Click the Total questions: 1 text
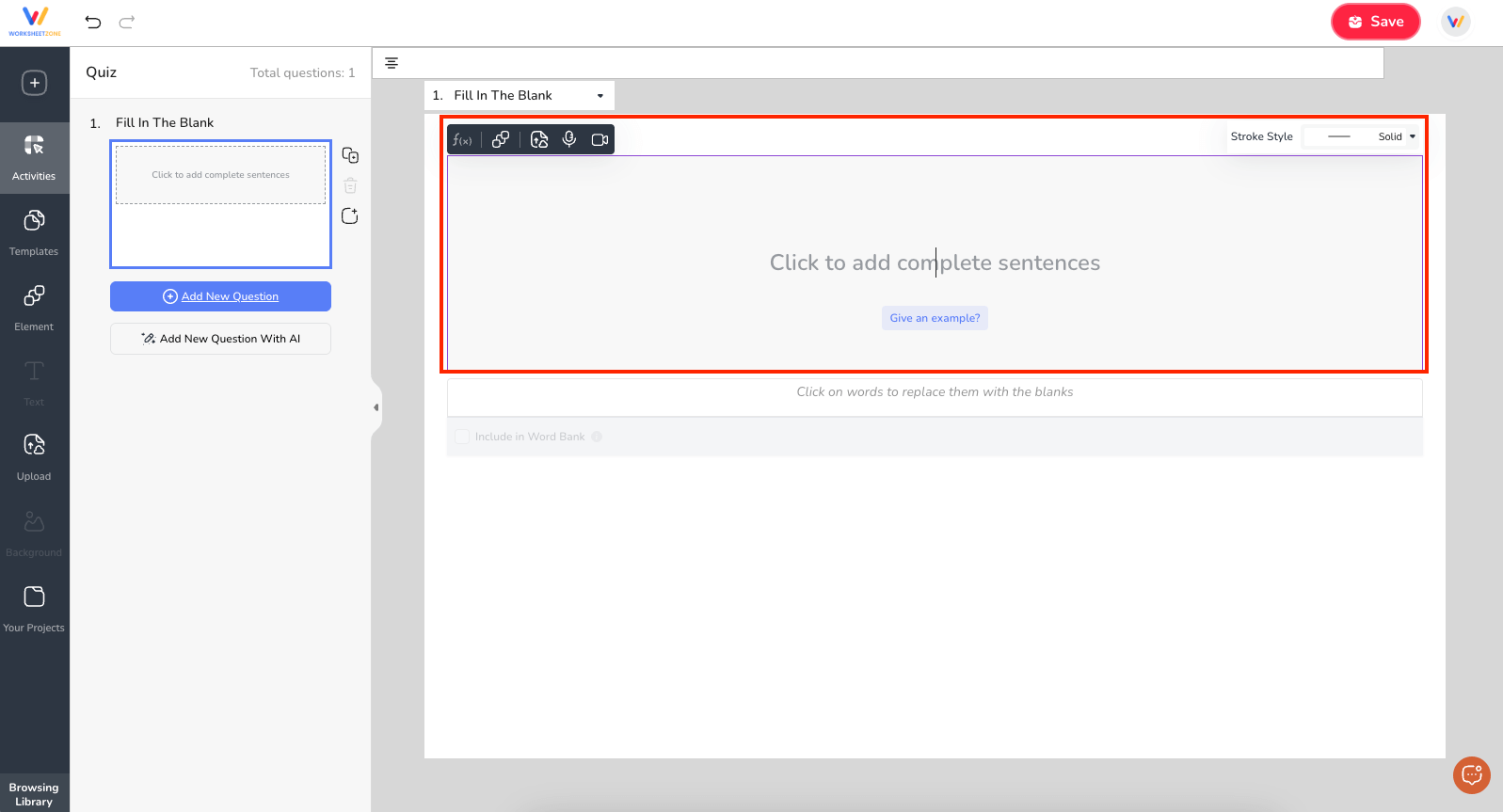 (x=302, y=72)
